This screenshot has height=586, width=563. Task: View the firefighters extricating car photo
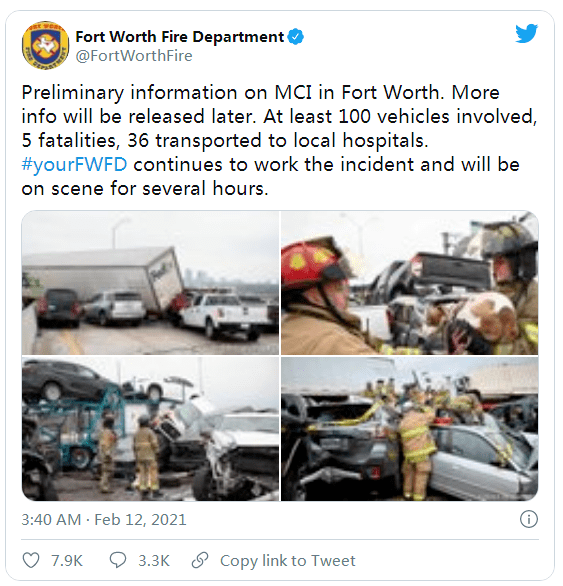(x=410, y=429)
